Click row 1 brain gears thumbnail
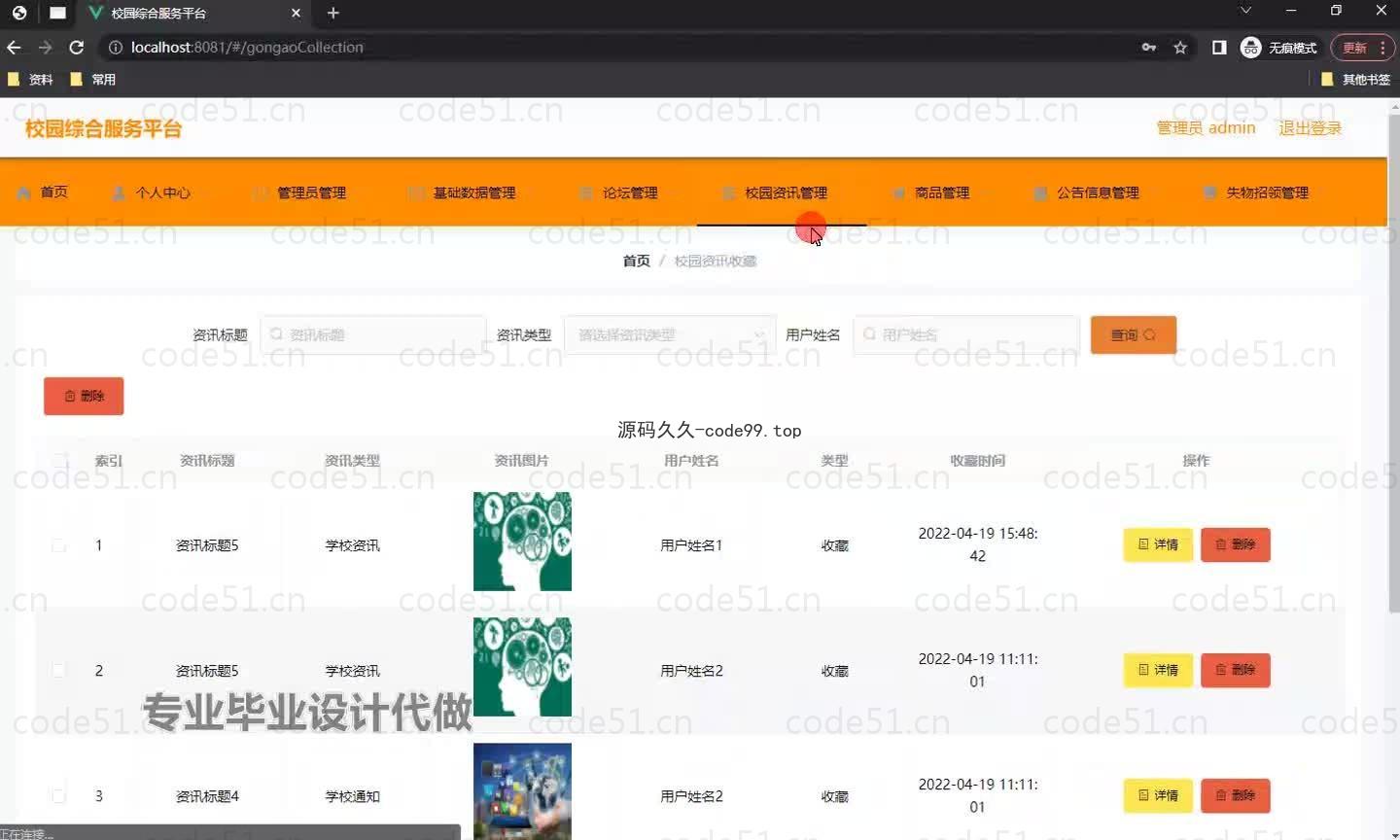 [x=522, y=542]
